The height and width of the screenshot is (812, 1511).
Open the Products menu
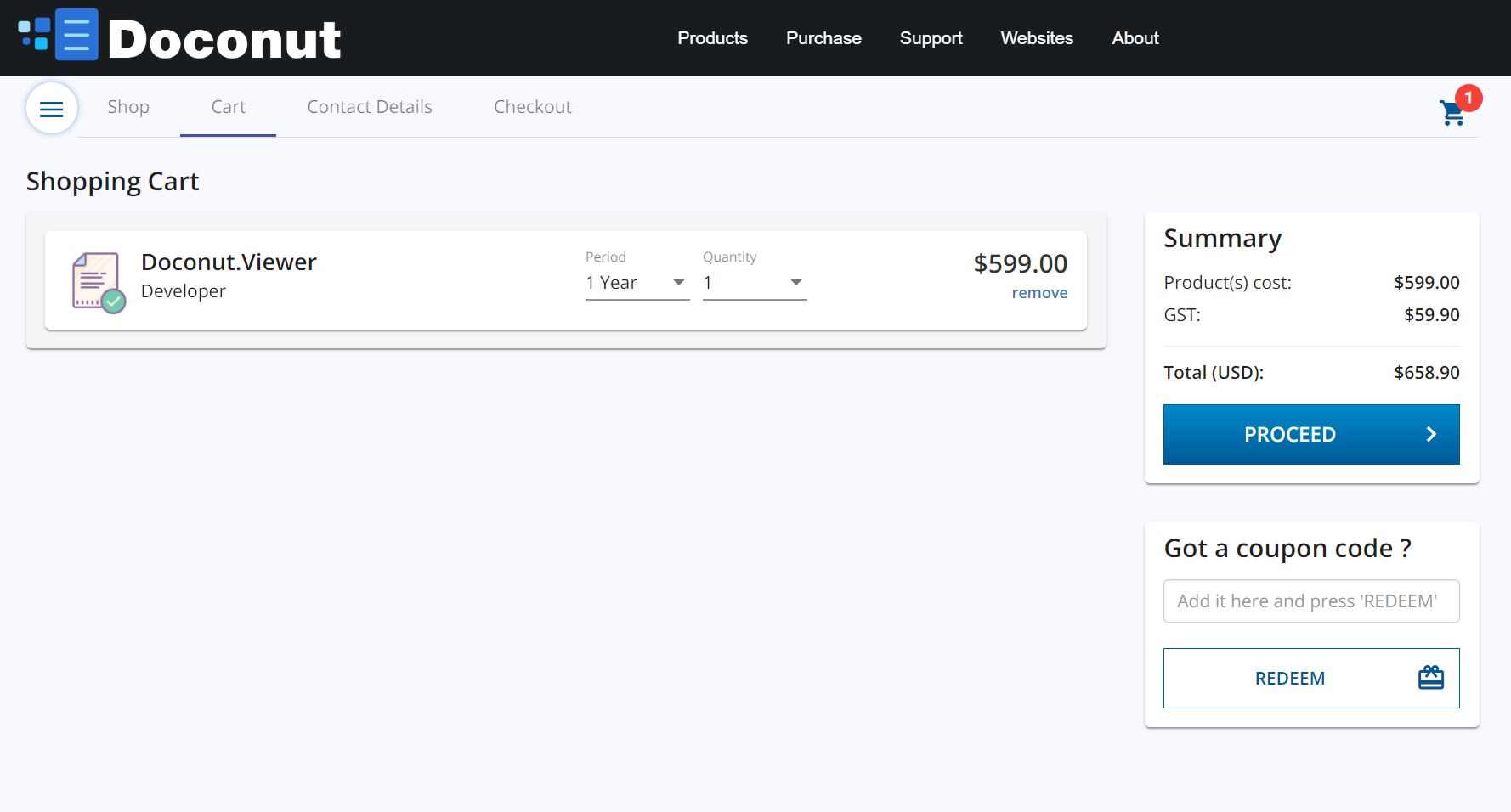pos(712,38)
